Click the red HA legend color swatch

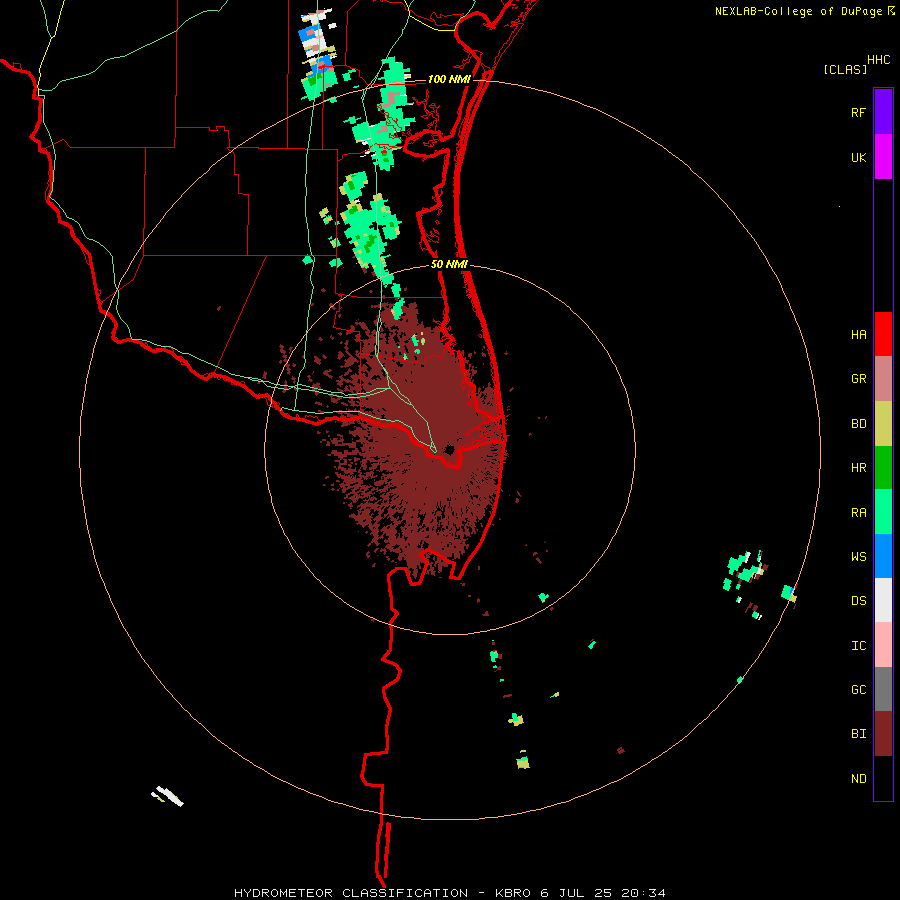click(x=883, y=334)
